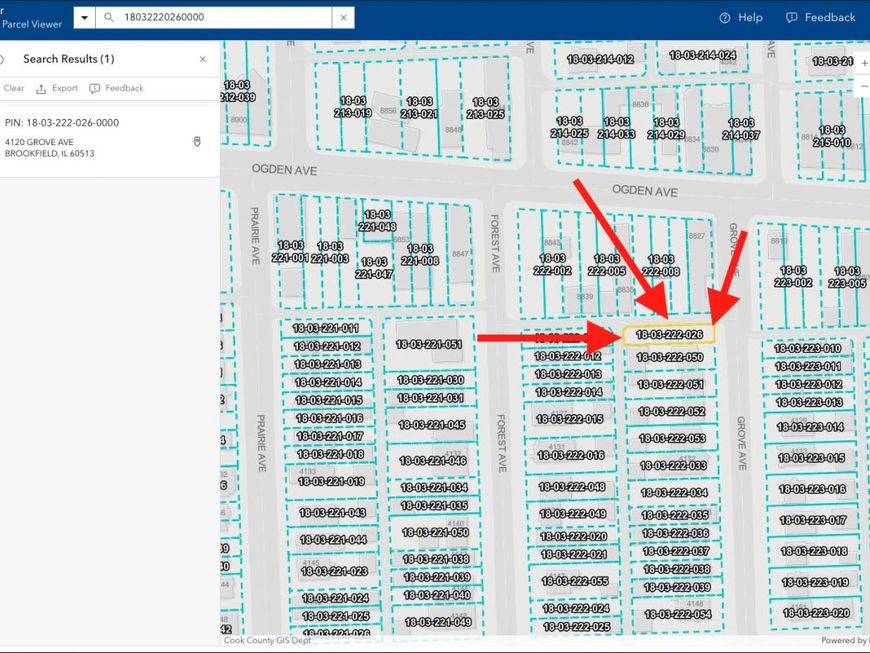
Task: Click highlighted parcel 18-03-222-026 on map
Action: point(669,335)
